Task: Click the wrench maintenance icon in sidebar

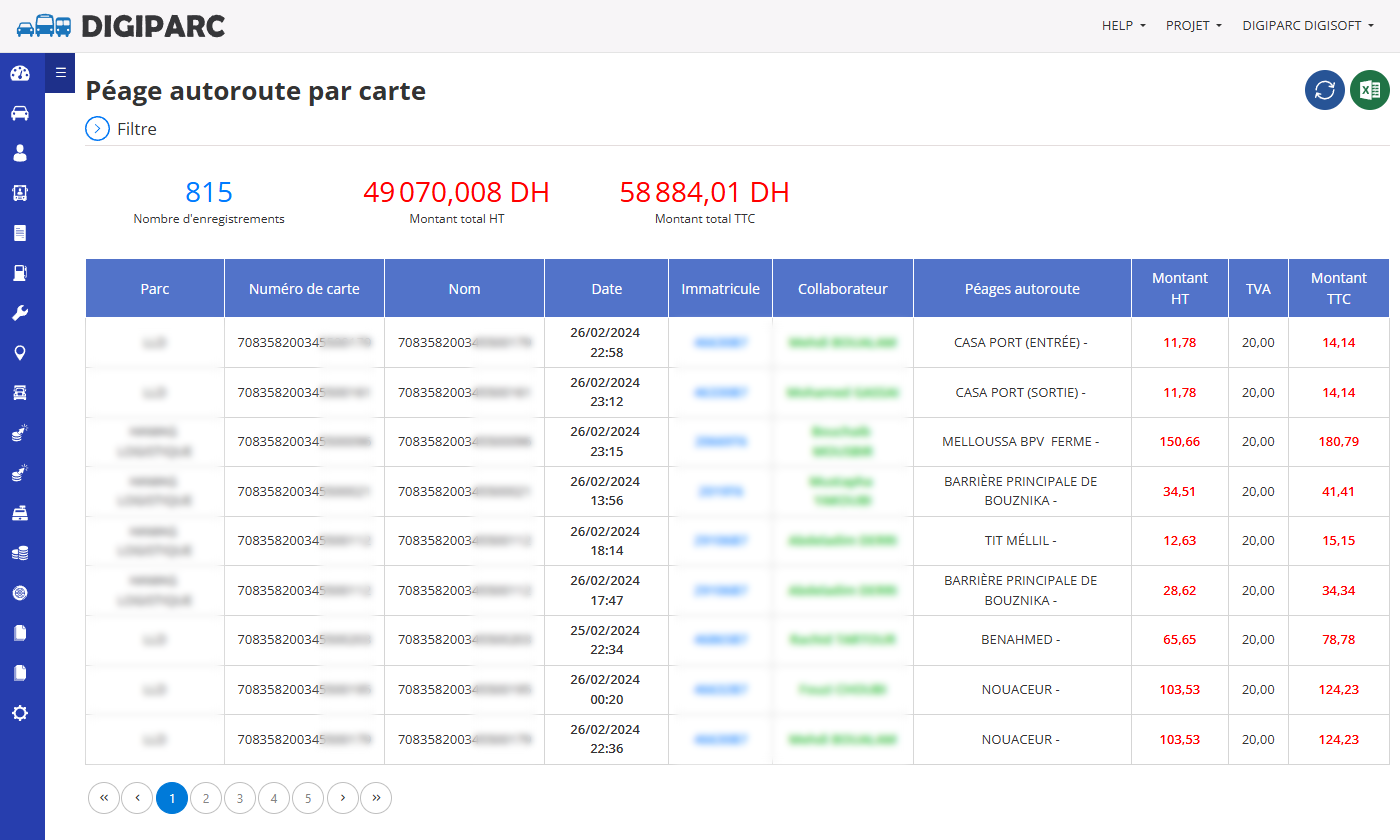Action: click(20, 313)
